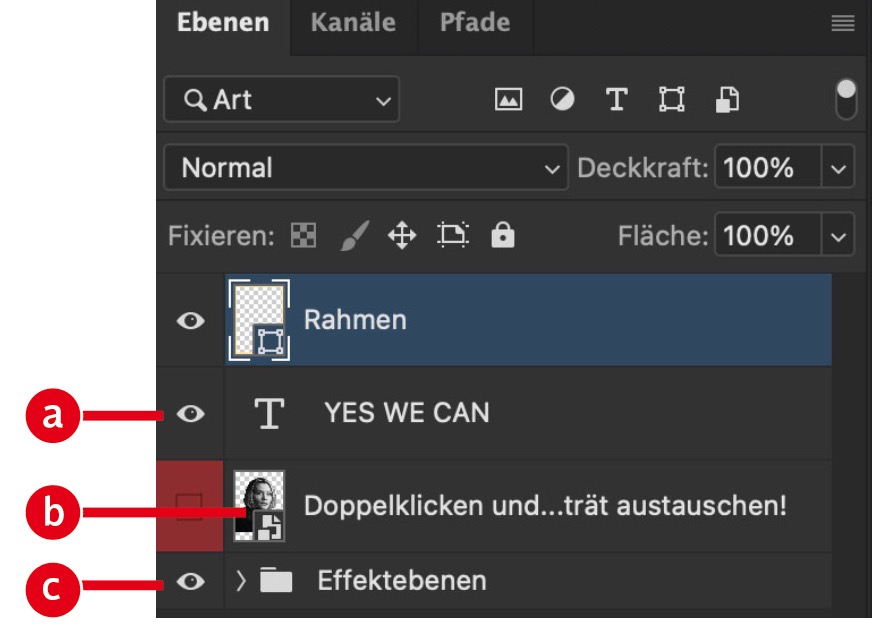Expand the Effektebenen layer group

tap(240, 580)
